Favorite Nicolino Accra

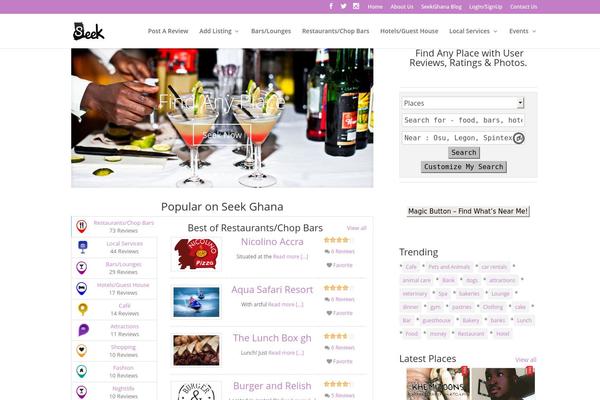(339, 265)
